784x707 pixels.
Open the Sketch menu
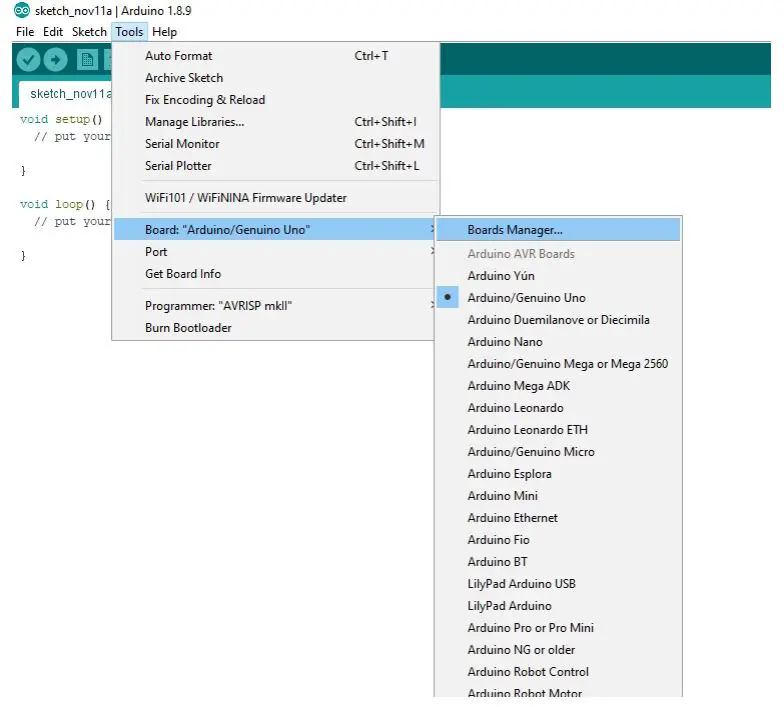point(89,32)
